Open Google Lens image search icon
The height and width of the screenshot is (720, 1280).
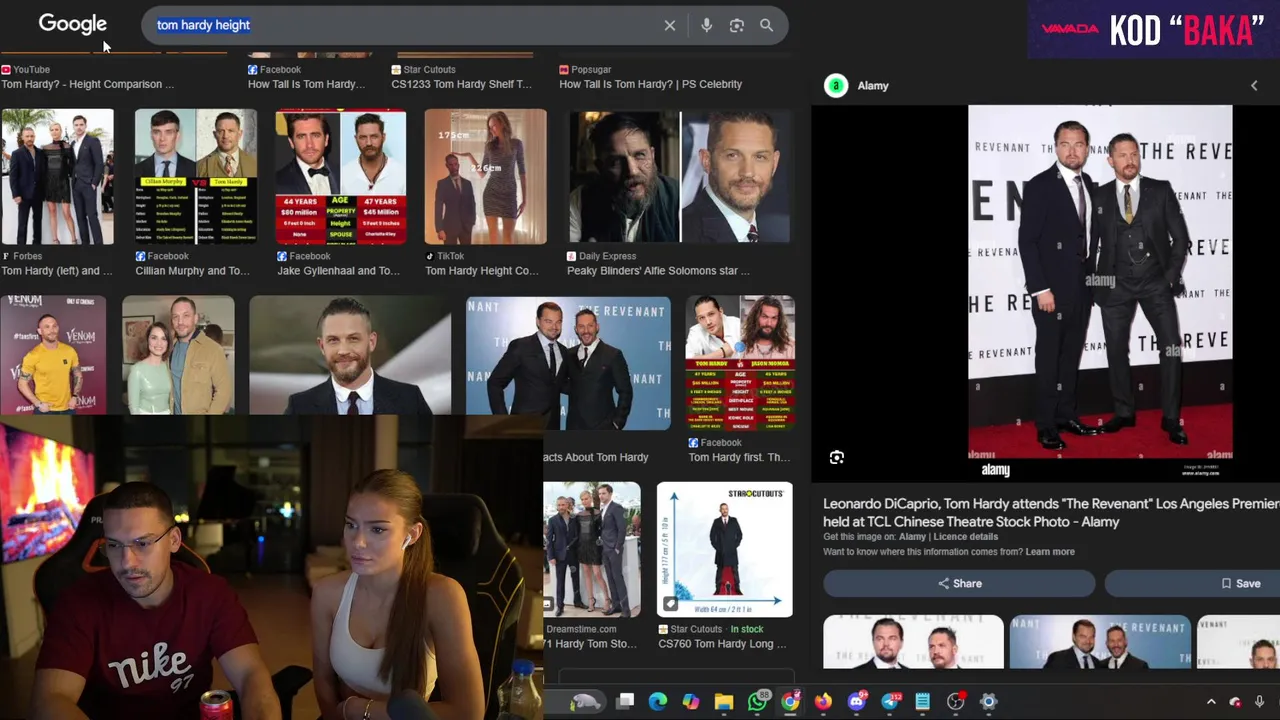coord(737,25)
